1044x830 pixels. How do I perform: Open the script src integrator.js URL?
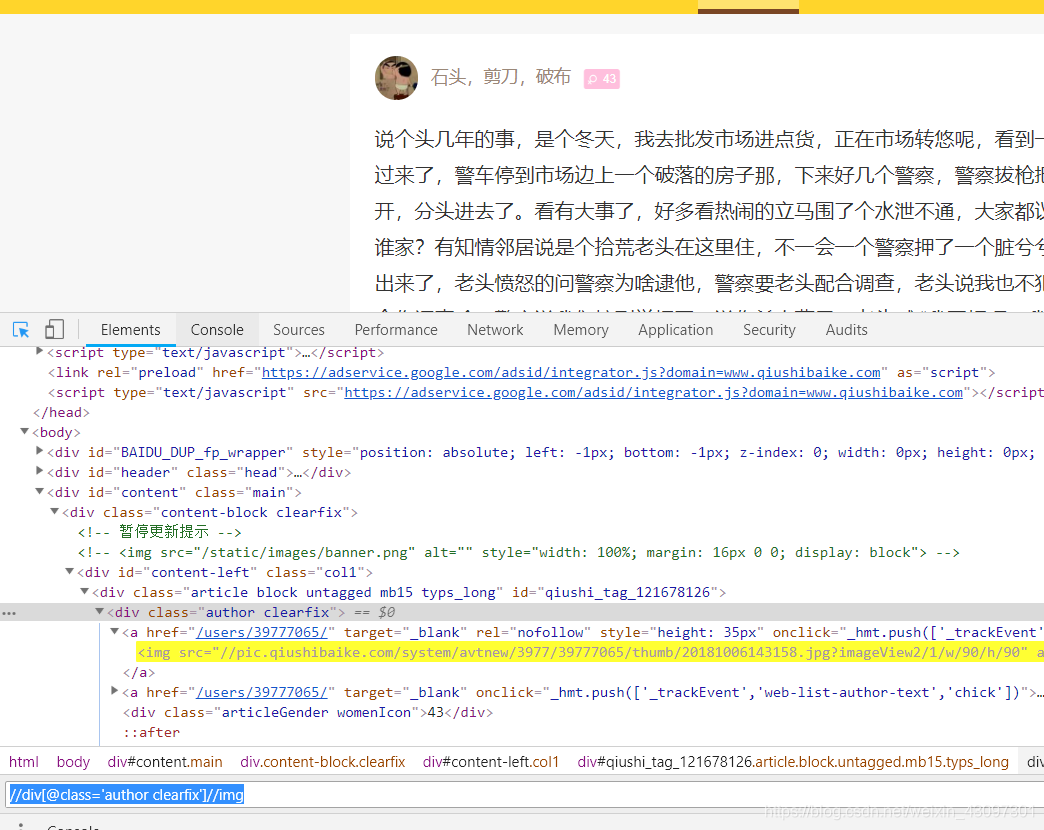[x=653, y=392]
